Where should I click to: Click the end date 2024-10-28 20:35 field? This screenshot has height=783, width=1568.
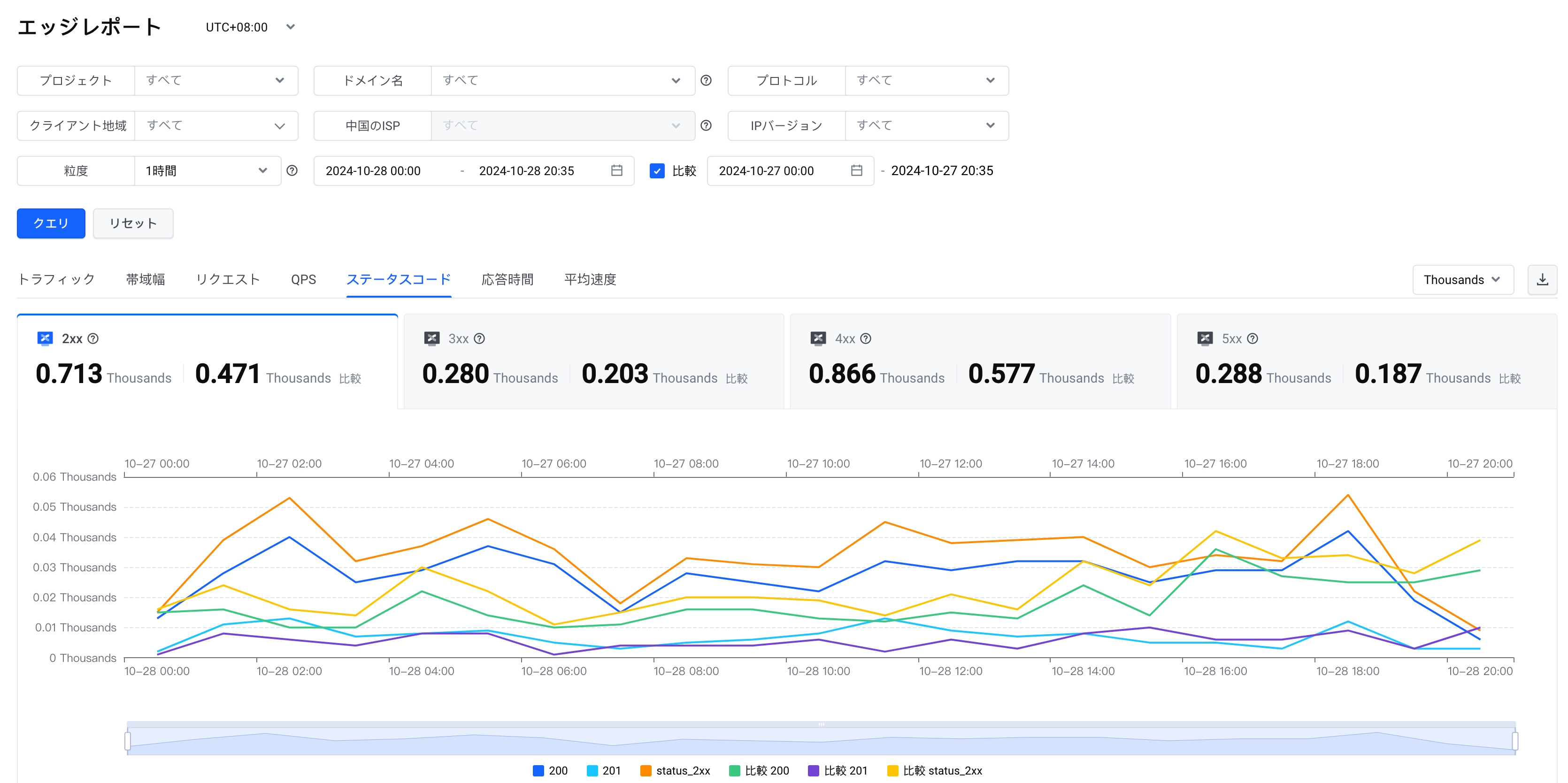527,171
